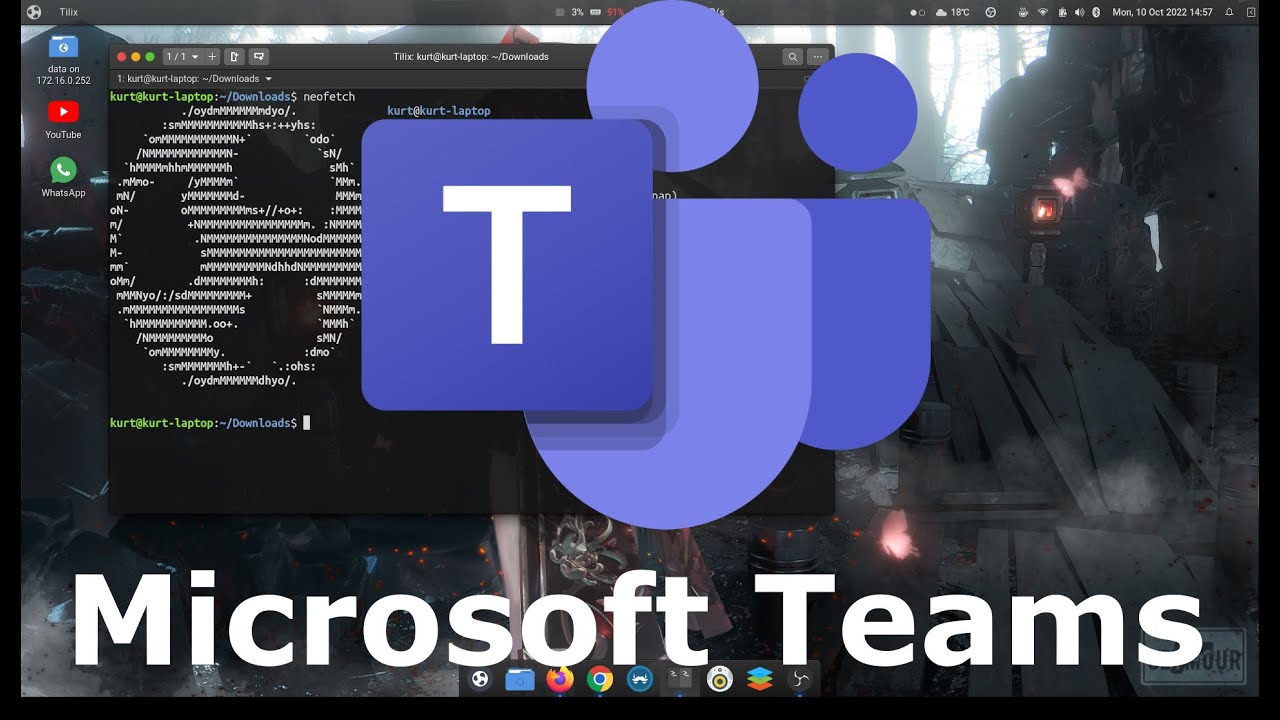Launch Google Chrome from the dock

tap(600, 680)
